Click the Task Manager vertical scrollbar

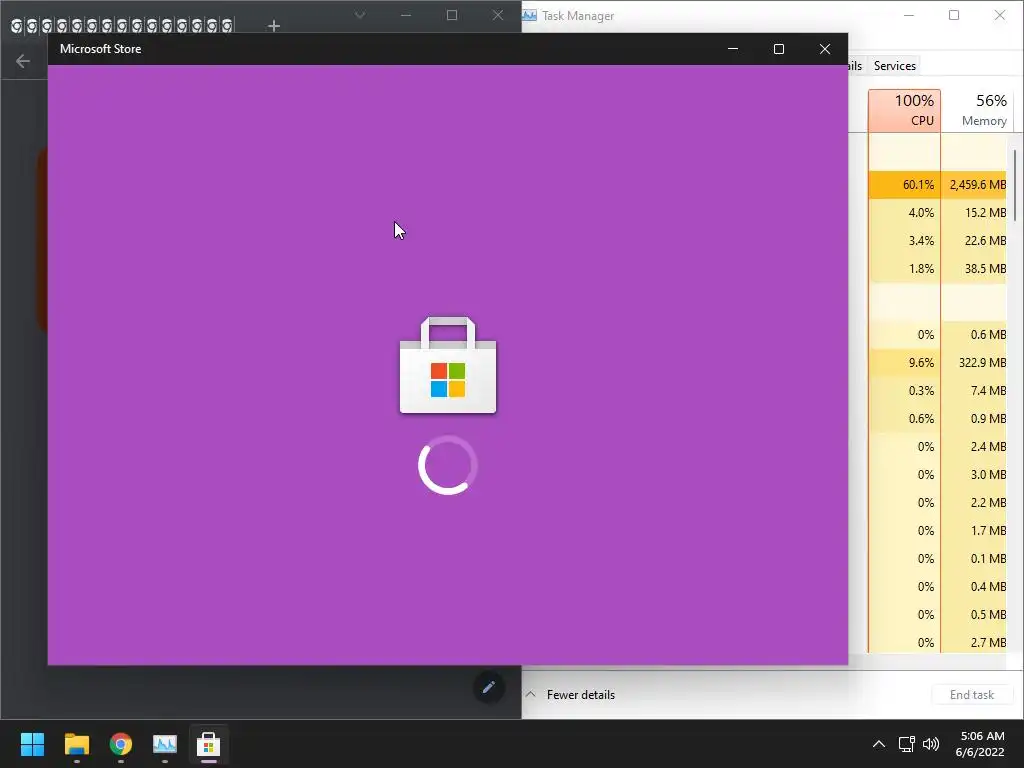1015,186
